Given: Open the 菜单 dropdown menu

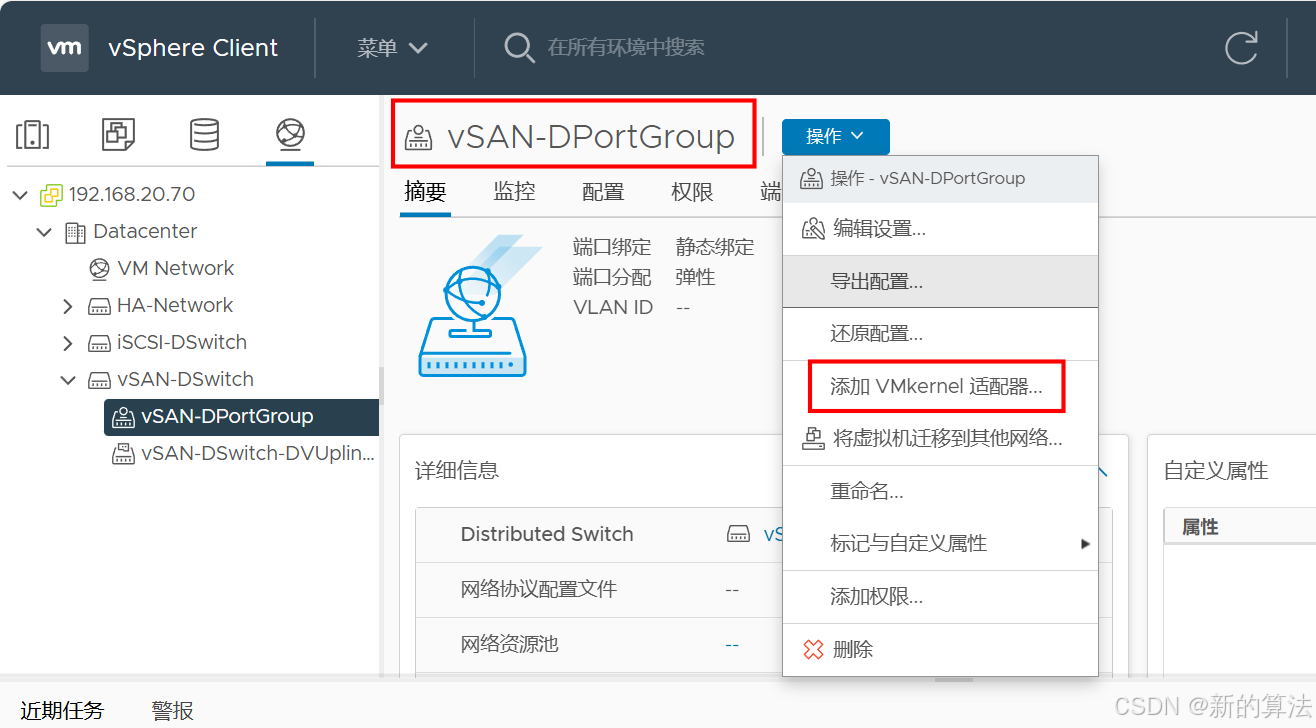Looking at the screenshot, I should (x=393, y=48).
